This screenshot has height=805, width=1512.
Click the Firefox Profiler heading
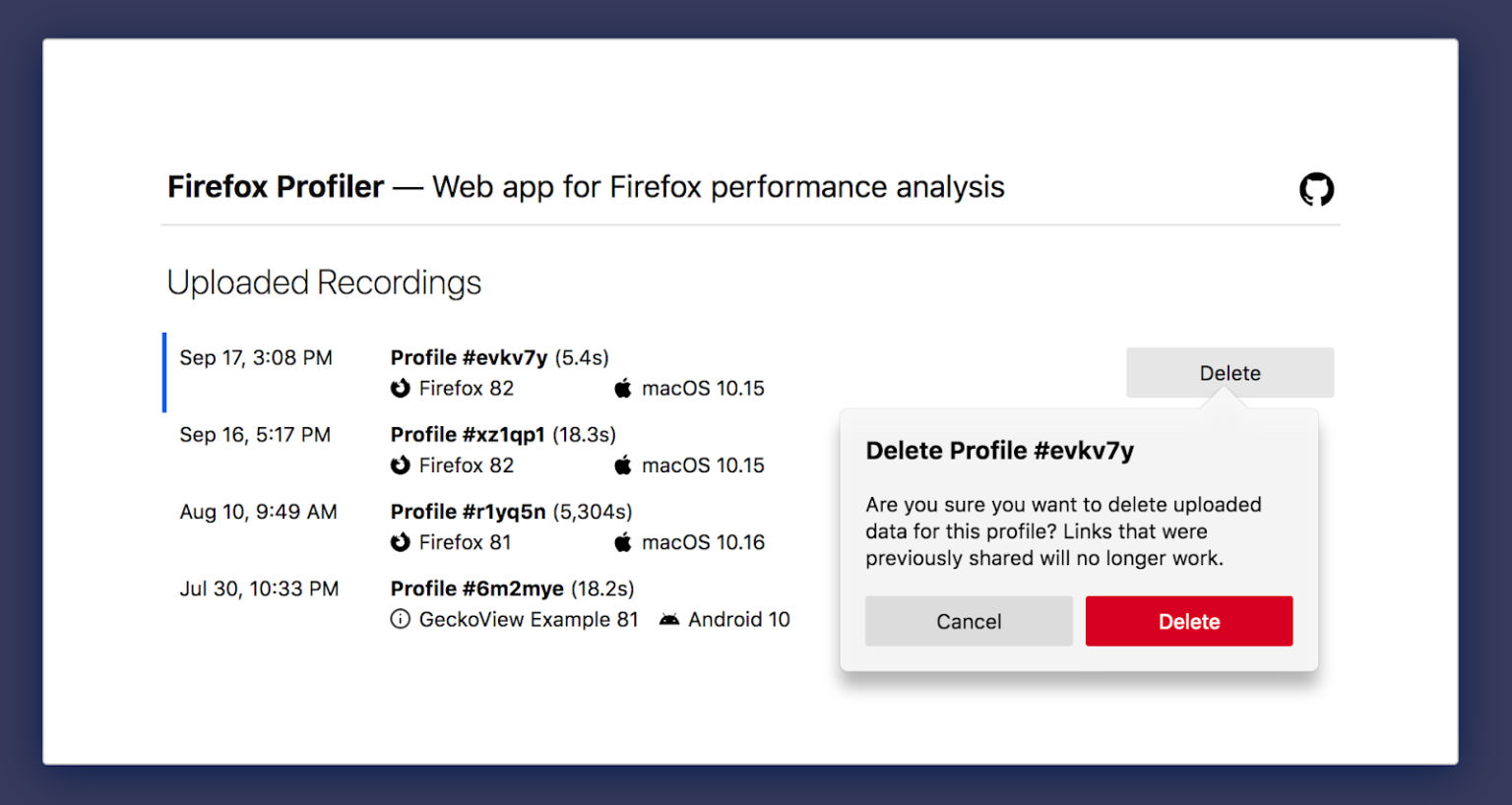[x=275, y=187]
